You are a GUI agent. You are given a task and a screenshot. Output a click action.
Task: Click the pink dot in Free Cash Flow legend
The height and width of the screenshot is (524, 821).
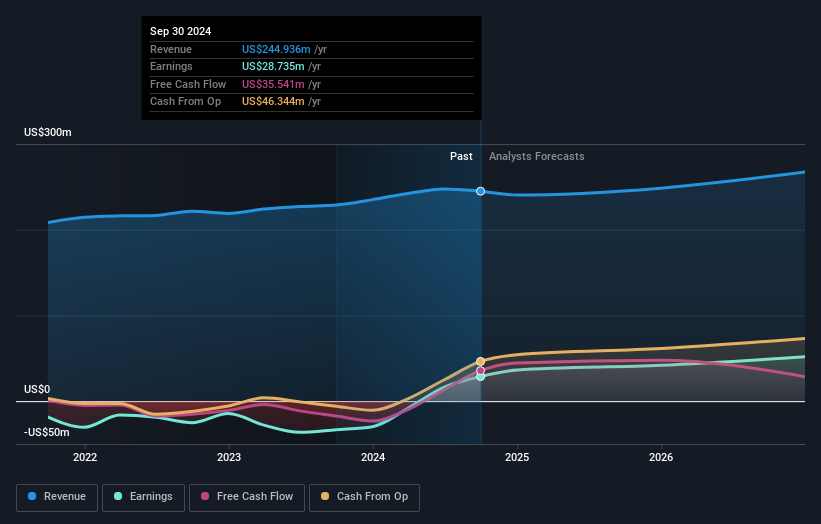coord(205,496)
